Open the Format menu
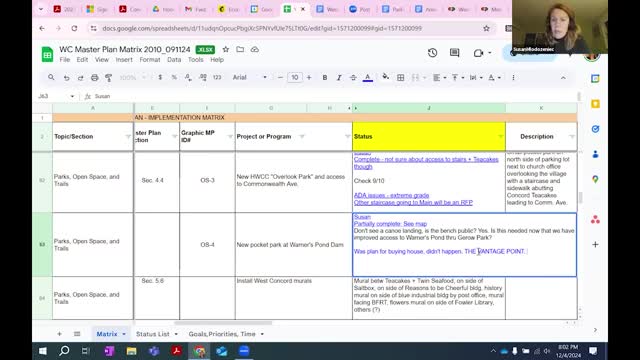The height and width of the screenshot is (360, 640). tap(150, 60)
